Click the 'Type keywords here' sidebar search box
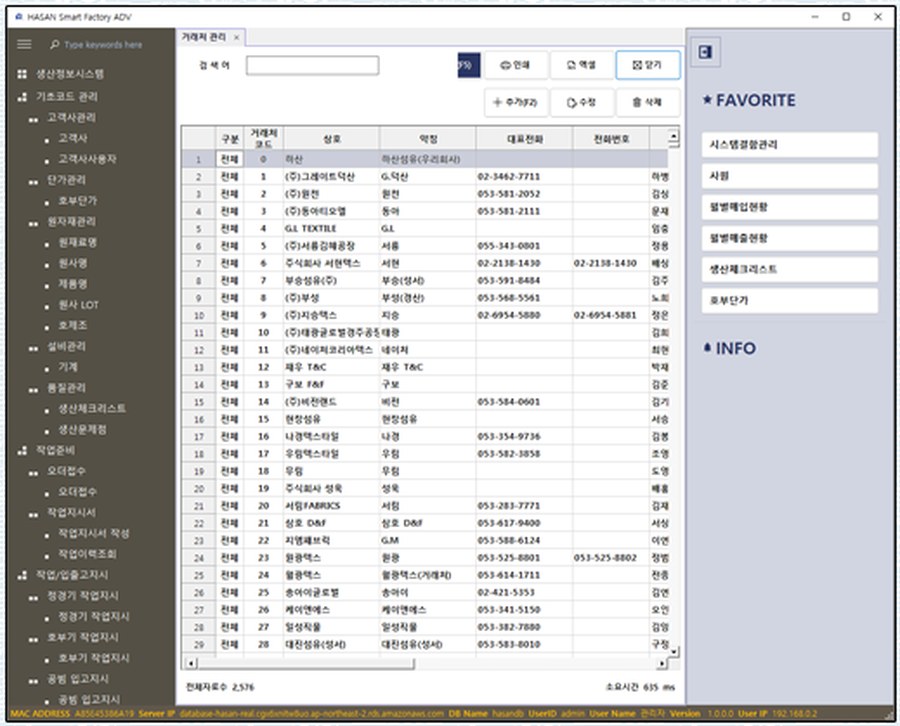The height and width of the screenshot is (726, 900). [x=103, y=45]
